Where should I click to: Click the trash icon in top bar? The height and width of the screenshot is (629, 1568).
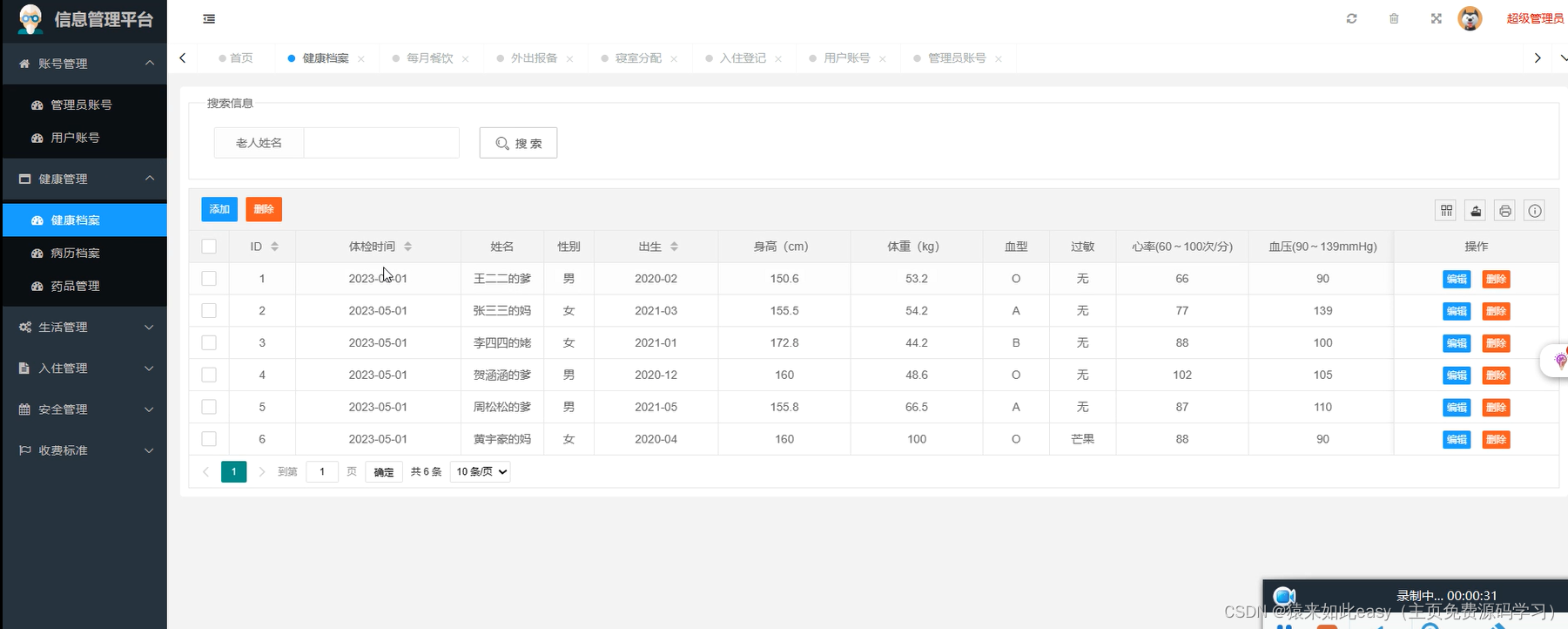tap(1394, 18)
